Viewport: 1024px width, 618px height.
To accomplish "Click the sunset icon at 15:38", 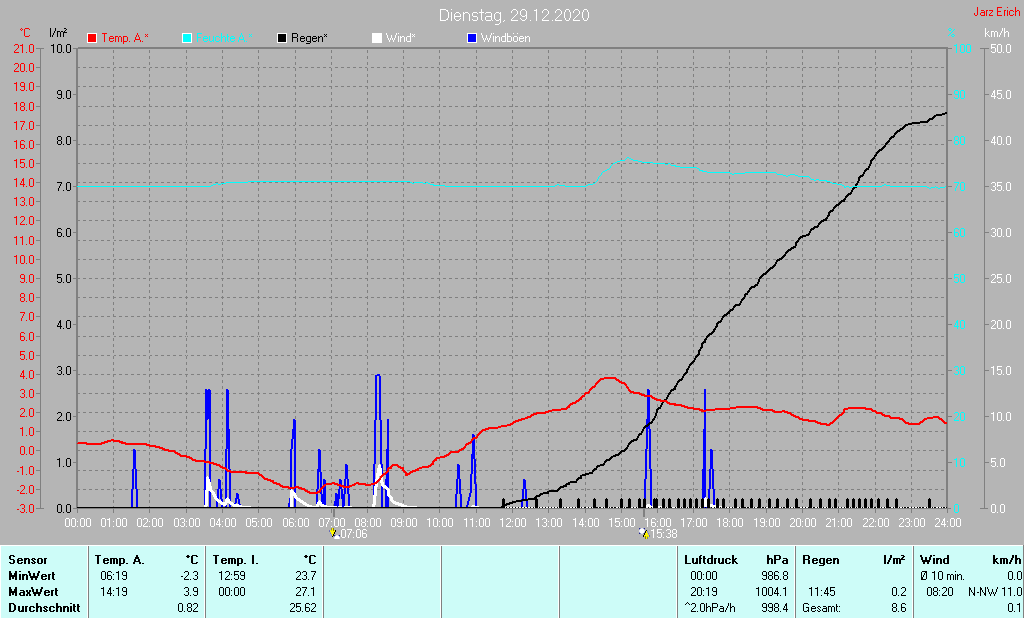I will (x=644, y=534).
